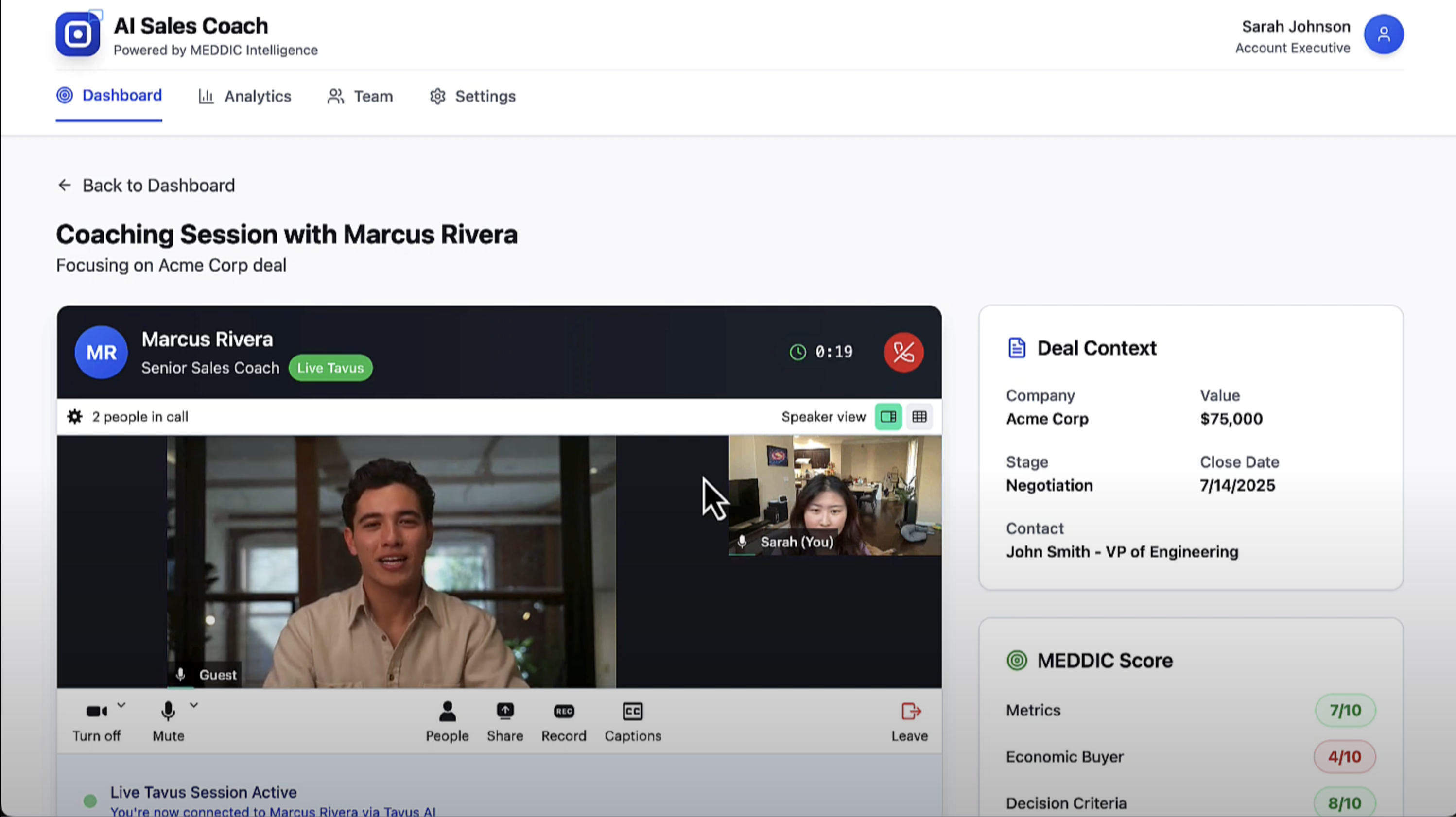Switch to grid view layout
The height and width of the screenshot is (817, 1456).
(x=919, y=416)
